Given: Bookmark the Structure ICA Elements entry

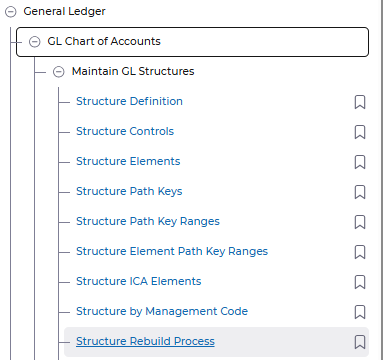Looking at the screenshot, I should (360, 282).
